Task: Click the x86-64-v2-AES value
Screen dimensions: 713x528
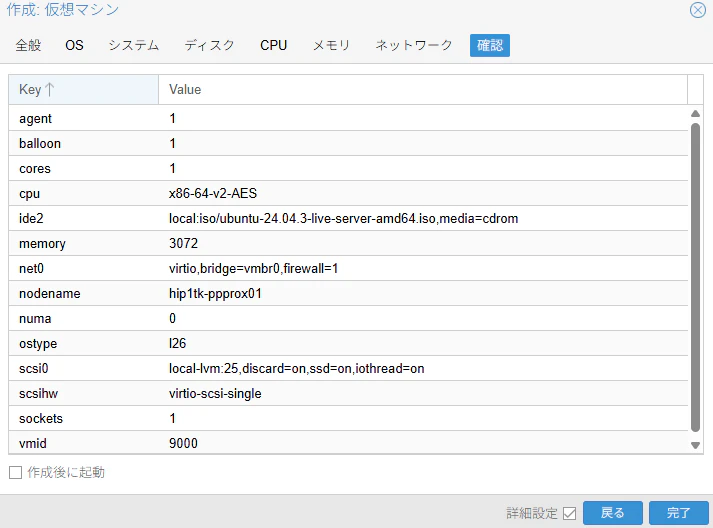Action: point(213,193)
